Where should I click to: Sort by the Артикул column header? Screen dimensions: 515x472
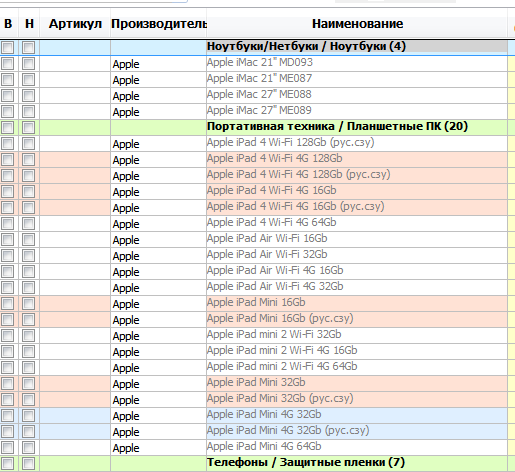(x=75, y=24)
